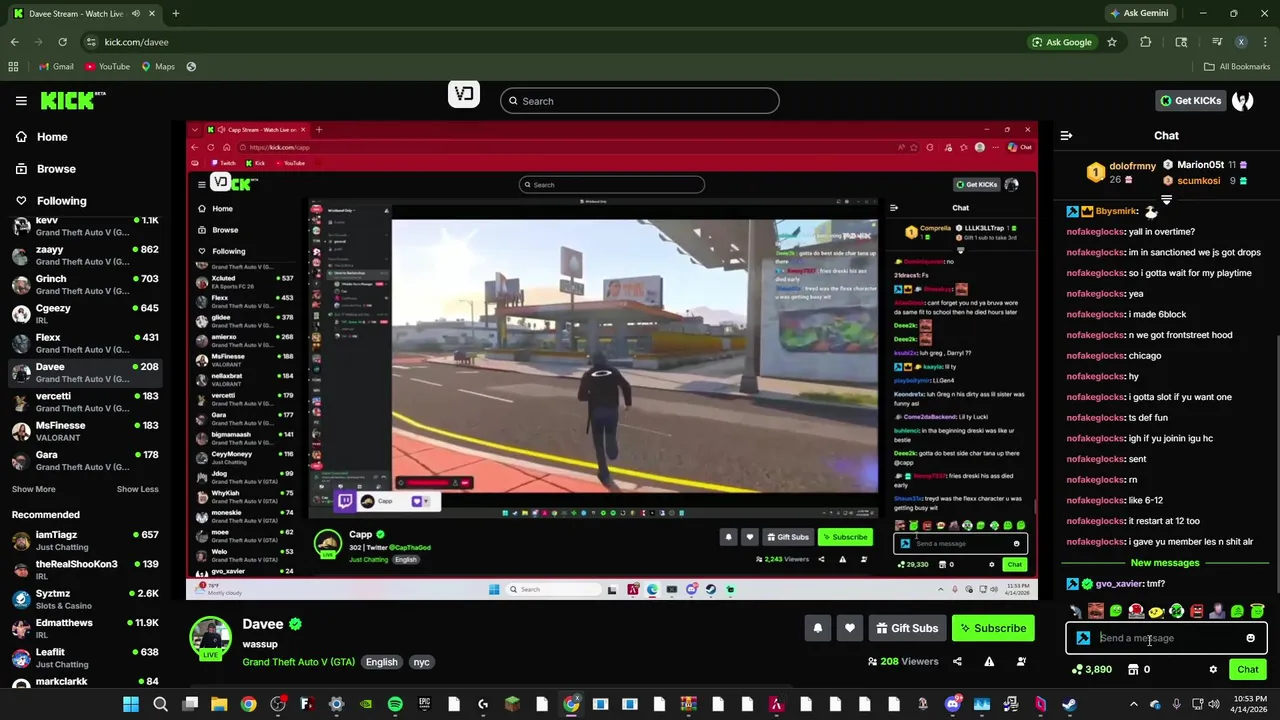This screenshot has width=1280, height=720.
Task: Open zaayy channel in Following list
Action: [84, 256]
